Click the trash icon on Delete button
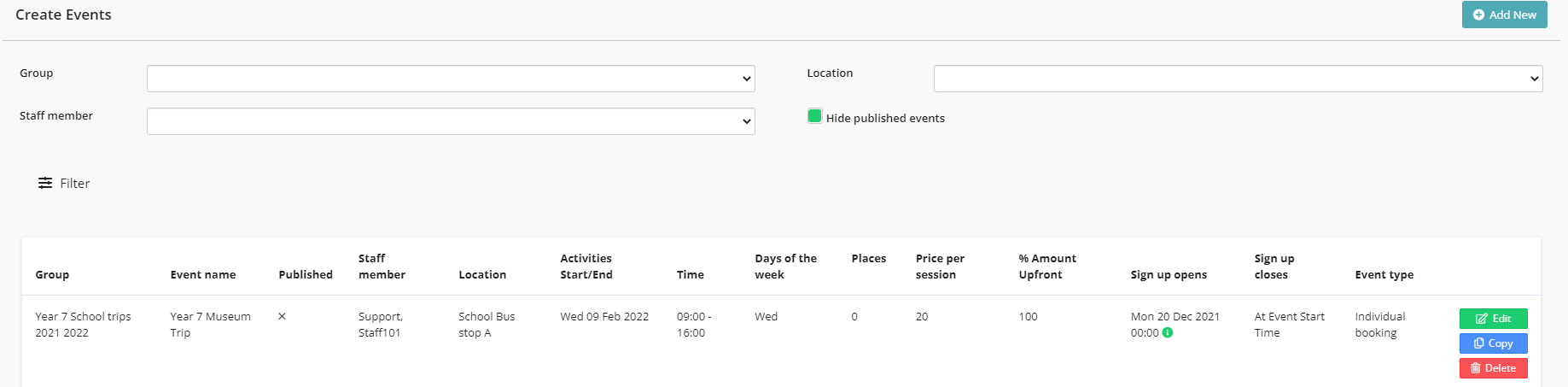Image resolution: width=1568 pixels, height=387 pixels. click(1475, 368)
